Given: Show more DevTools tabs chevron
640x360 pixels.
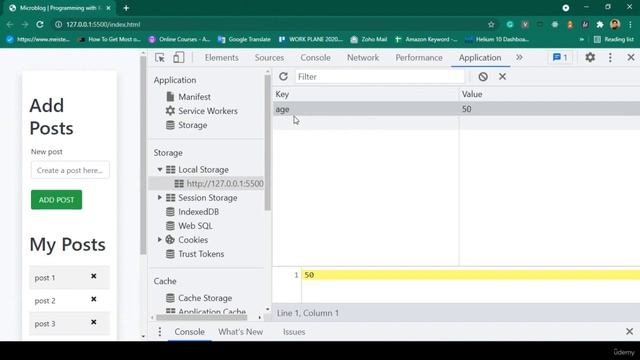Looking at the screenshot, I should tap(519, 58).
